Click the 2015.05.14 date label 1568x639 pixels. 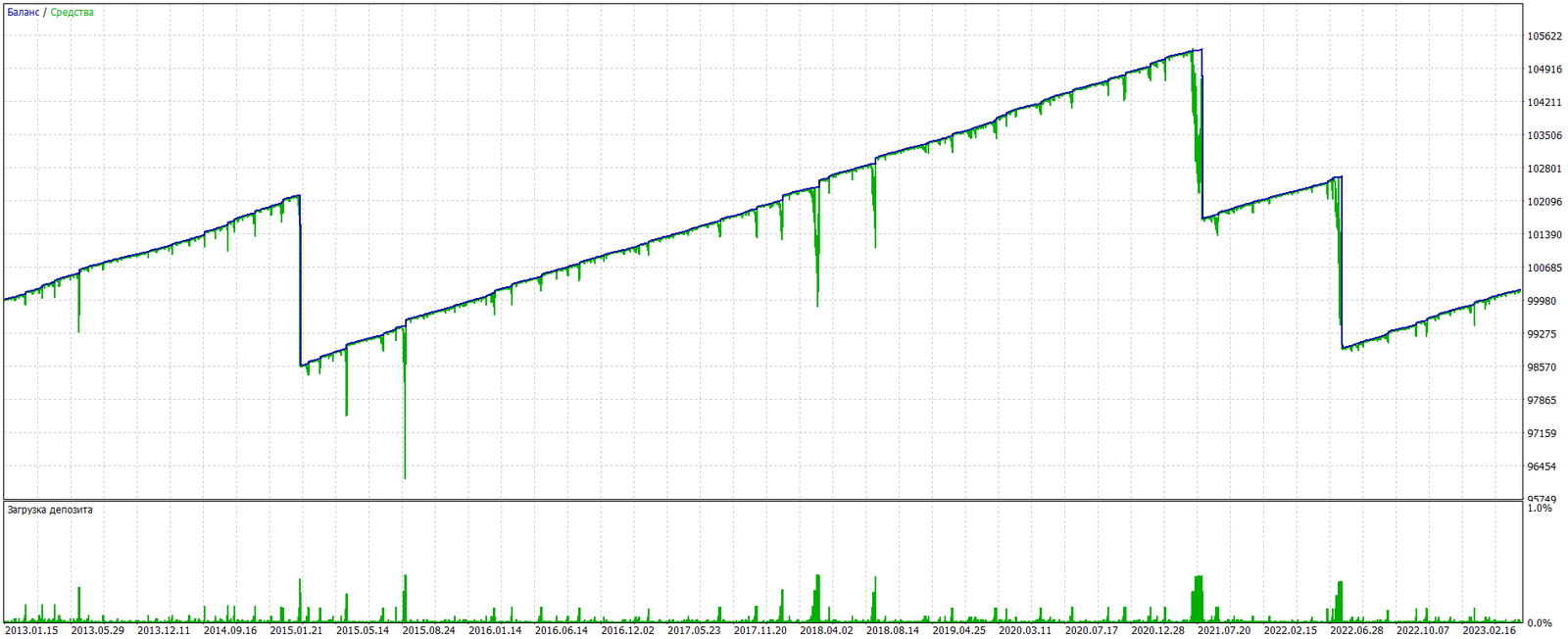click(x=363, y=630)
